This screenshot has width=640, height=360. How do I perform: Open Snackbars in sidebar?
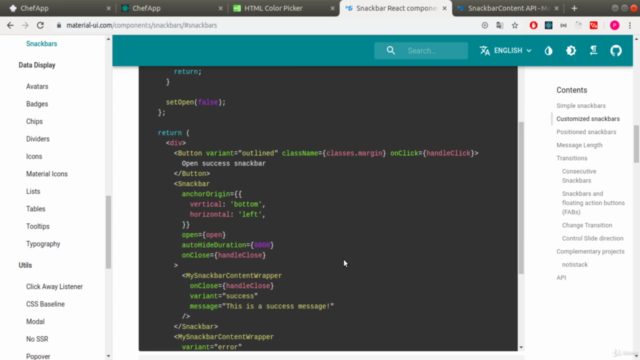coord(42,44)
